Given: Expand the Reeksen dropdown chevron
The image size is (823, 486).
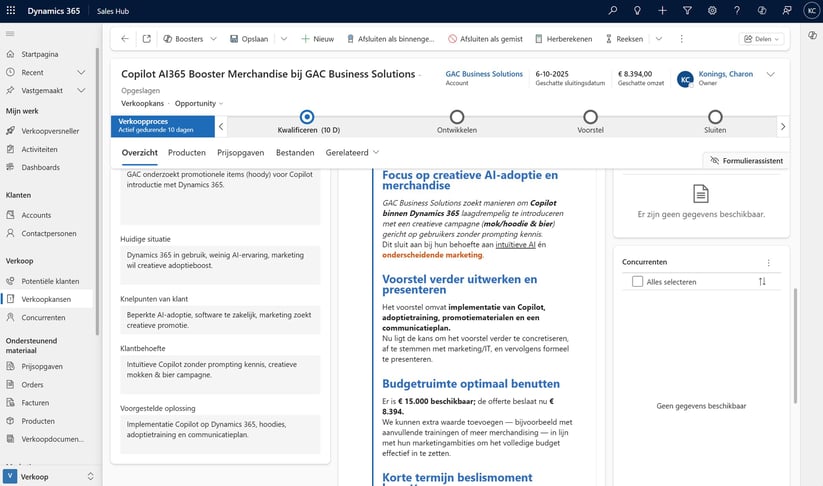Looking at the screenshot, I should [x=659, y=39].
